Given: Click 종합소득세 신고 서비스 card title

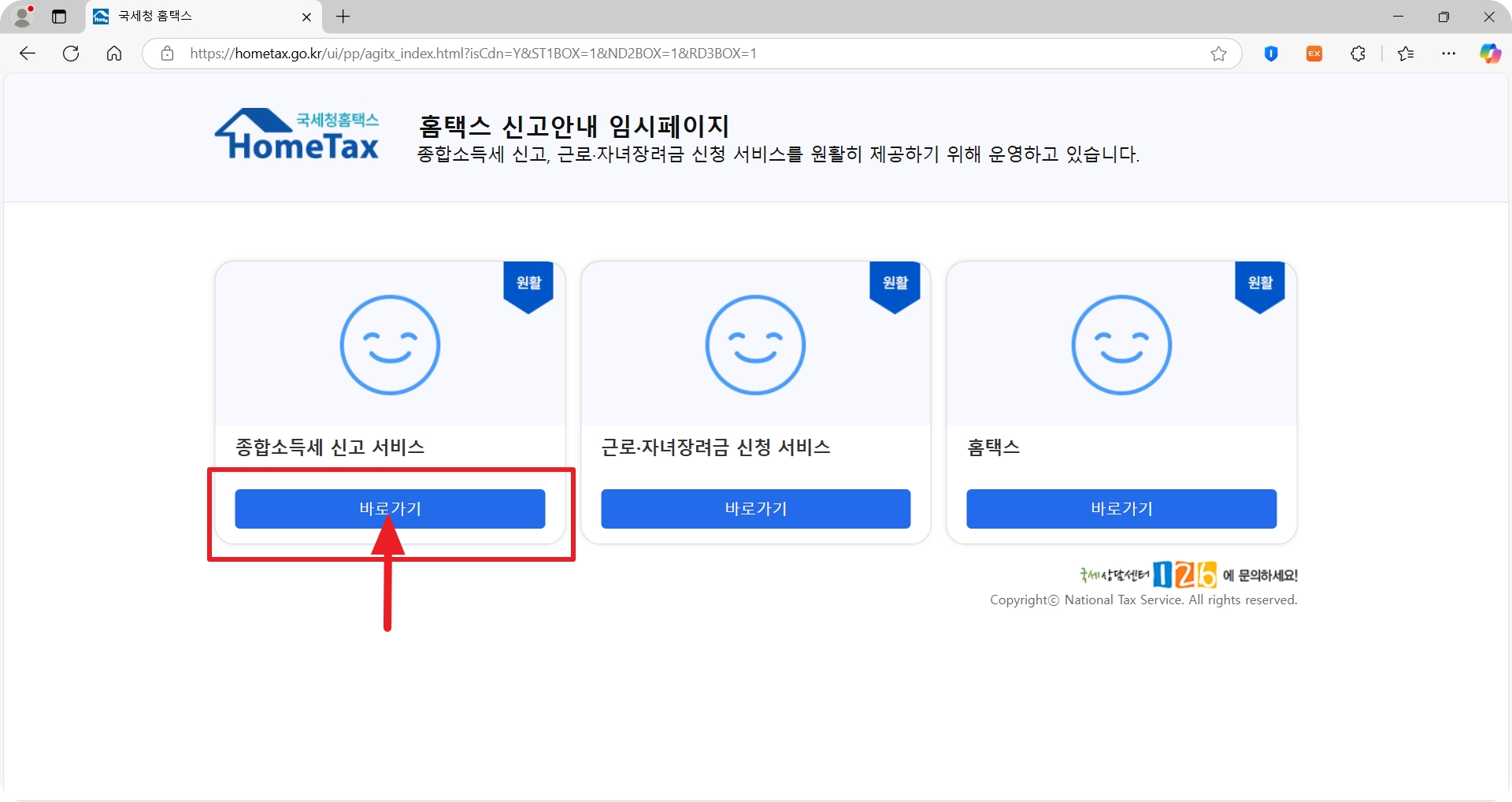Looking at the screenshot, I should (330, 447).
